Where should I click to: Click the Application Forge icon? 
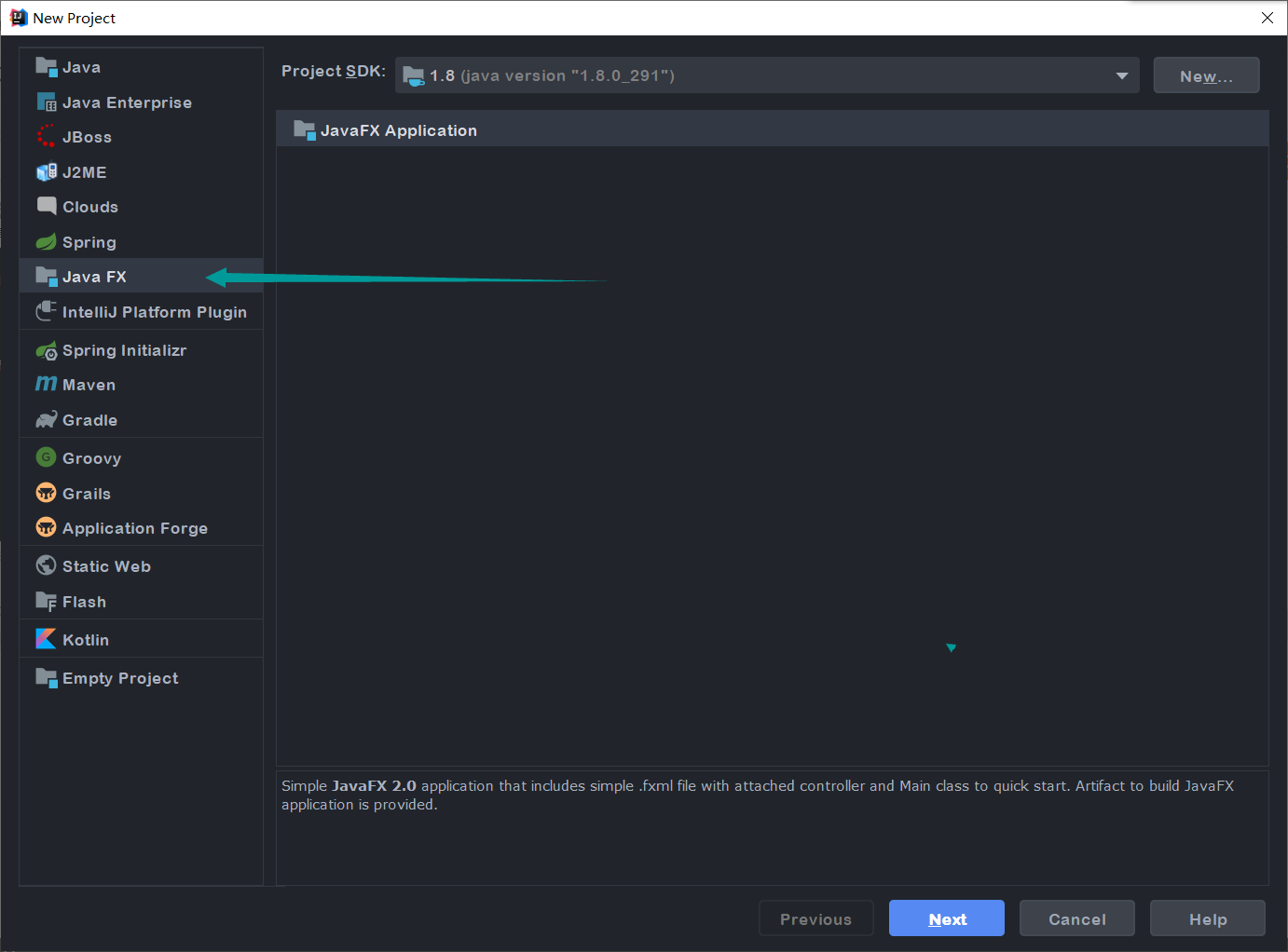(x=46, y=527)
